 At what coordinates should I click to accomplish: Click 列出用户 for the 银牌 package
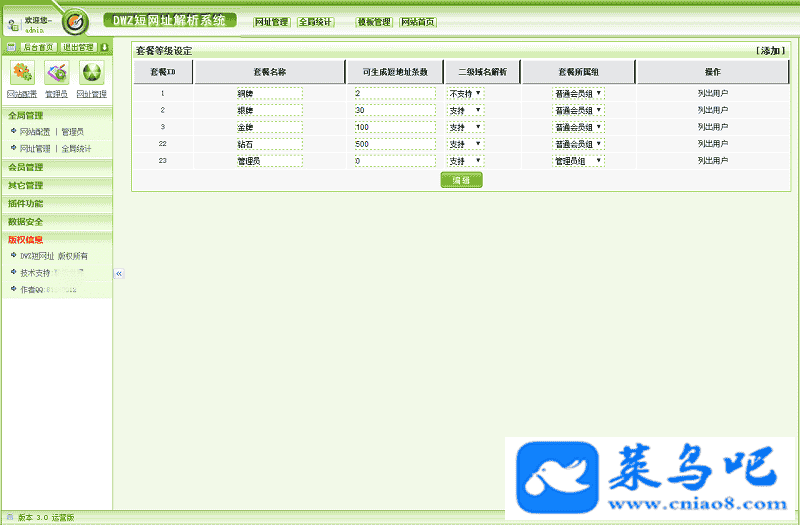click(713, 110)
